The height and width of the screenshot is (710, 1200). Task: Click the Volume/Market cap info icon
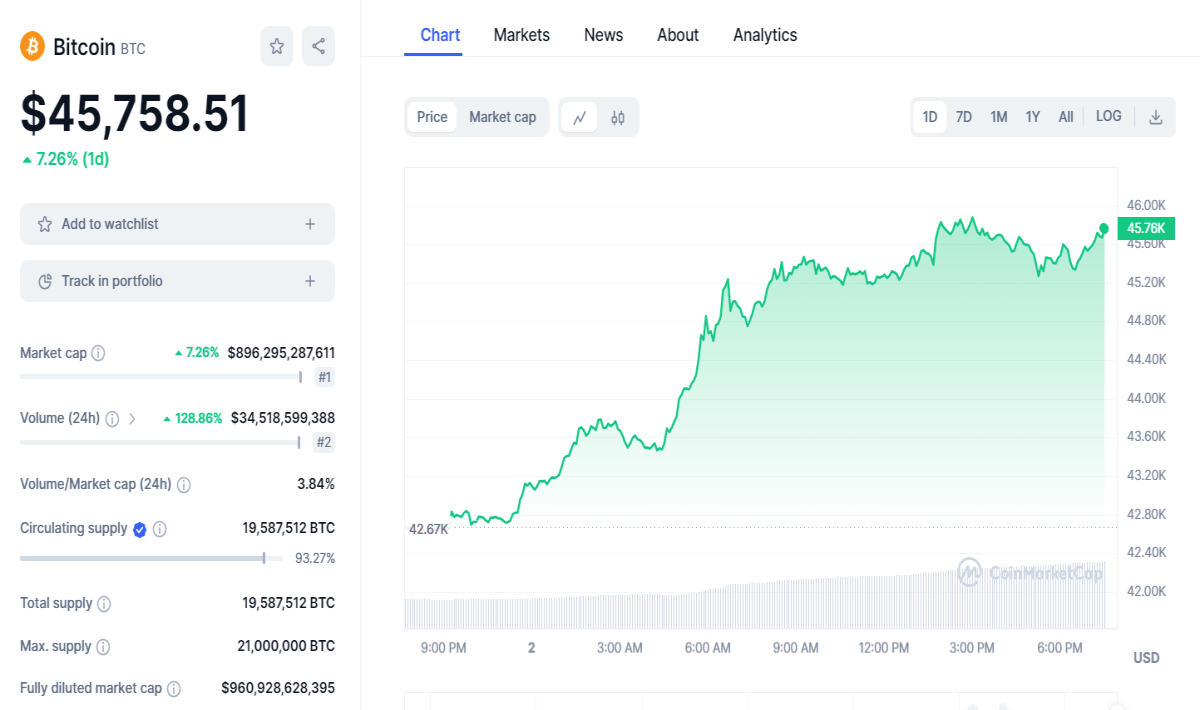tap(183, 484)
